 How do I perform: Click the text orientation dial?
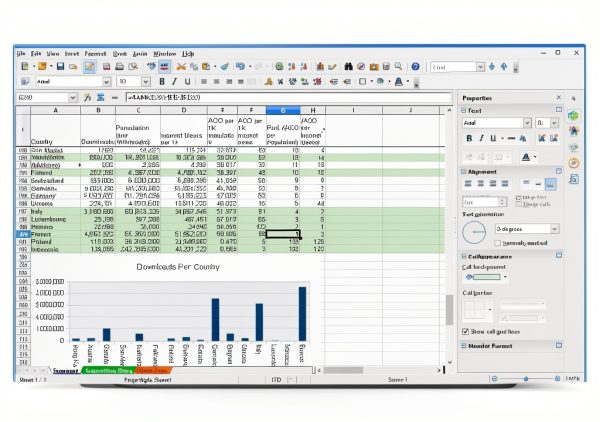tap(474, 232)
